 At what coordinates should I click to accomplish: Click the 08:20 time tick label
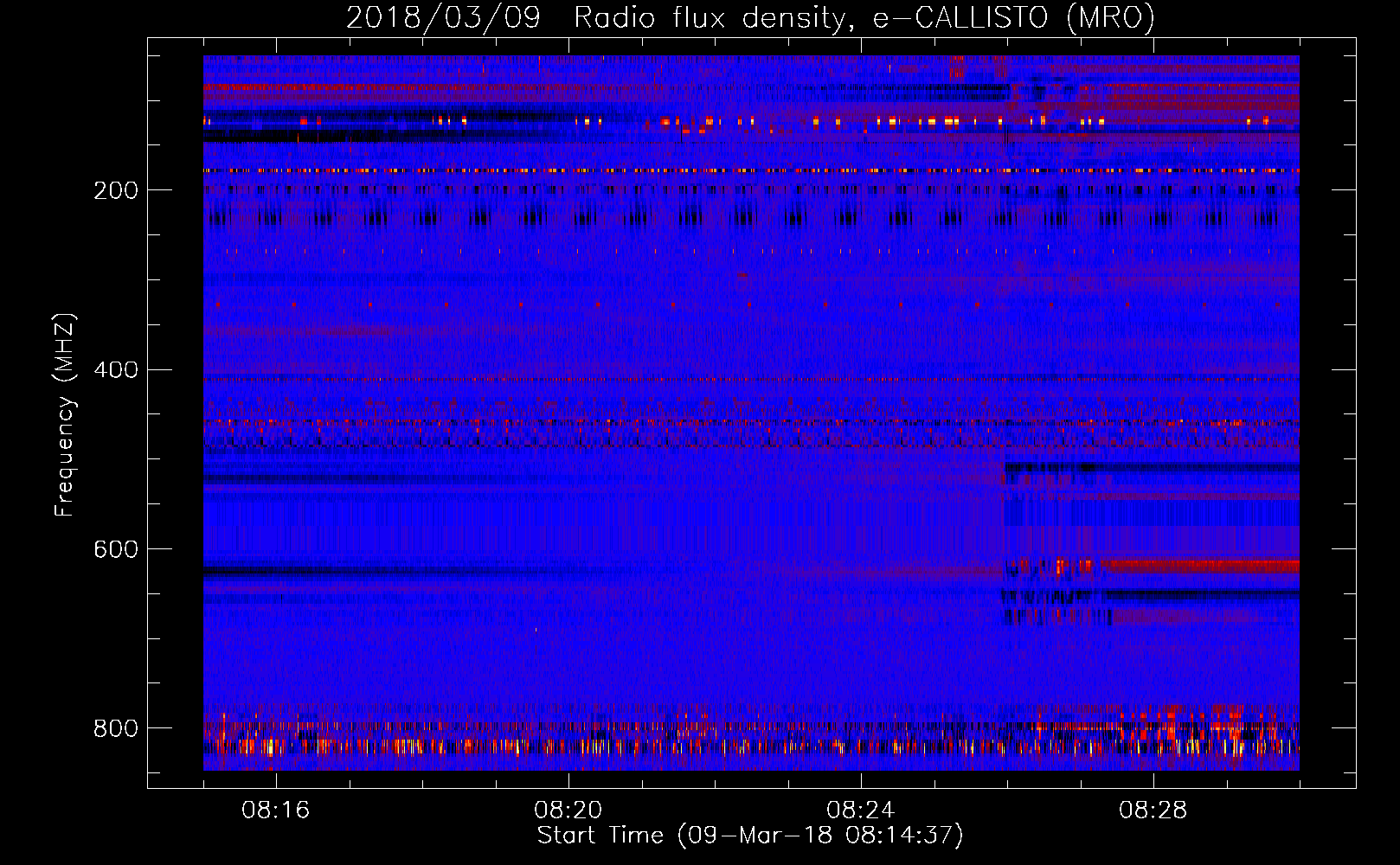tap(568, 811)
